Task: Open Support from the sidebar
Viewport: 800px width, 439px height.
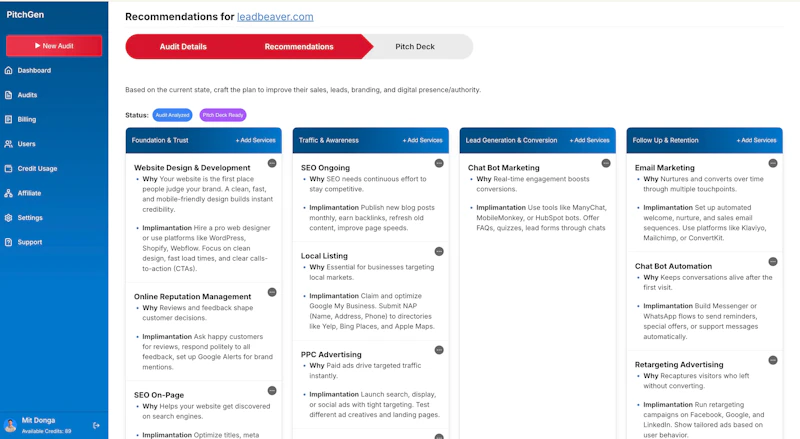Action: pyautogui.click(x=29, y=242)
